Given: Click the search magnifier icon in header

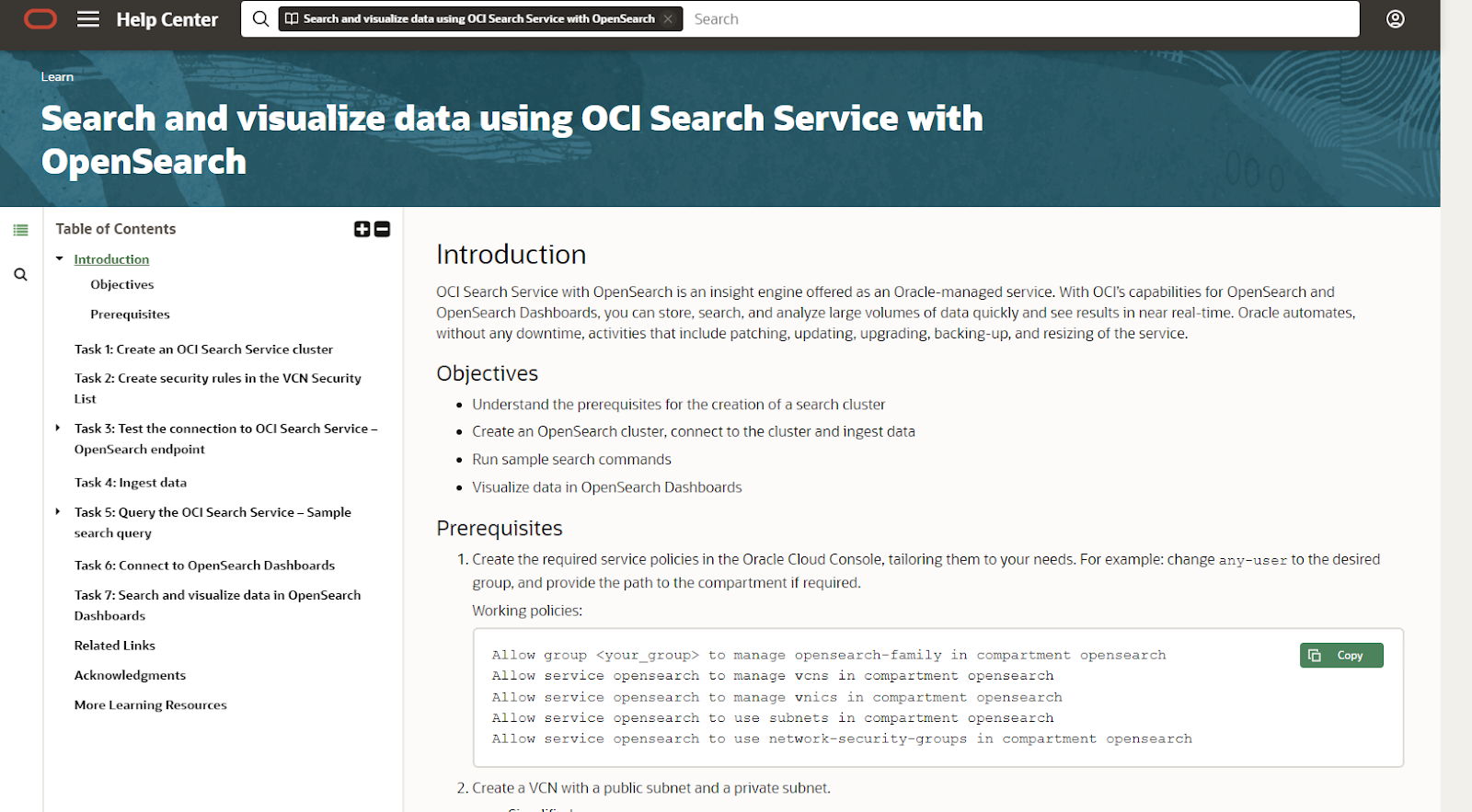Looking at the screenshot, I should point(260,18).
